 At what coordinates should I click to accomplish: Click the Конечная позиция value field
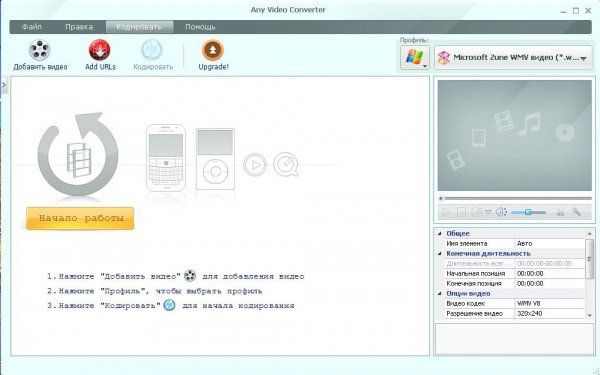coord(550,284)
